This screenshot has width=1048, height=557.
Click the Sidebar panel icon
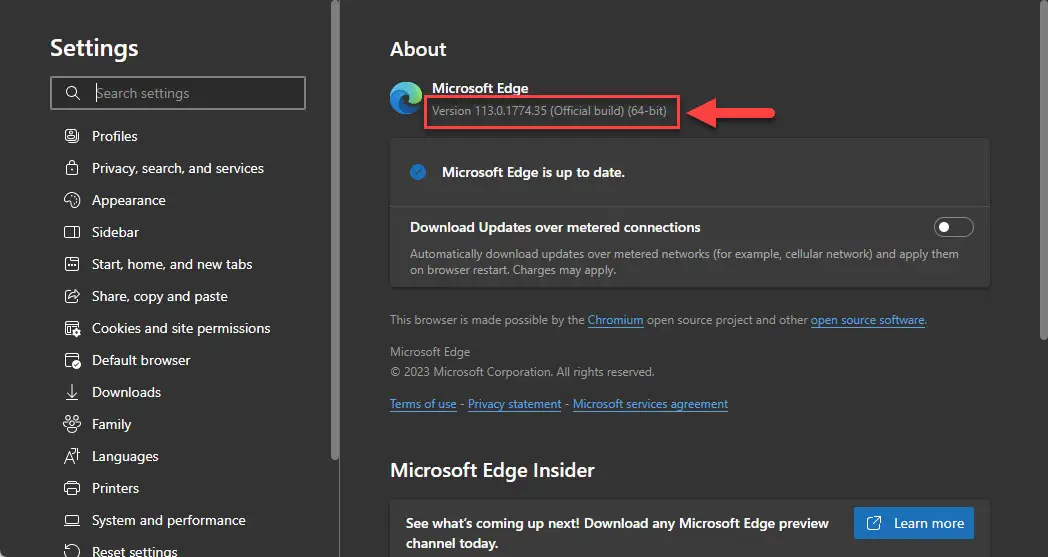pyautogui.click(x=72, y=232)
